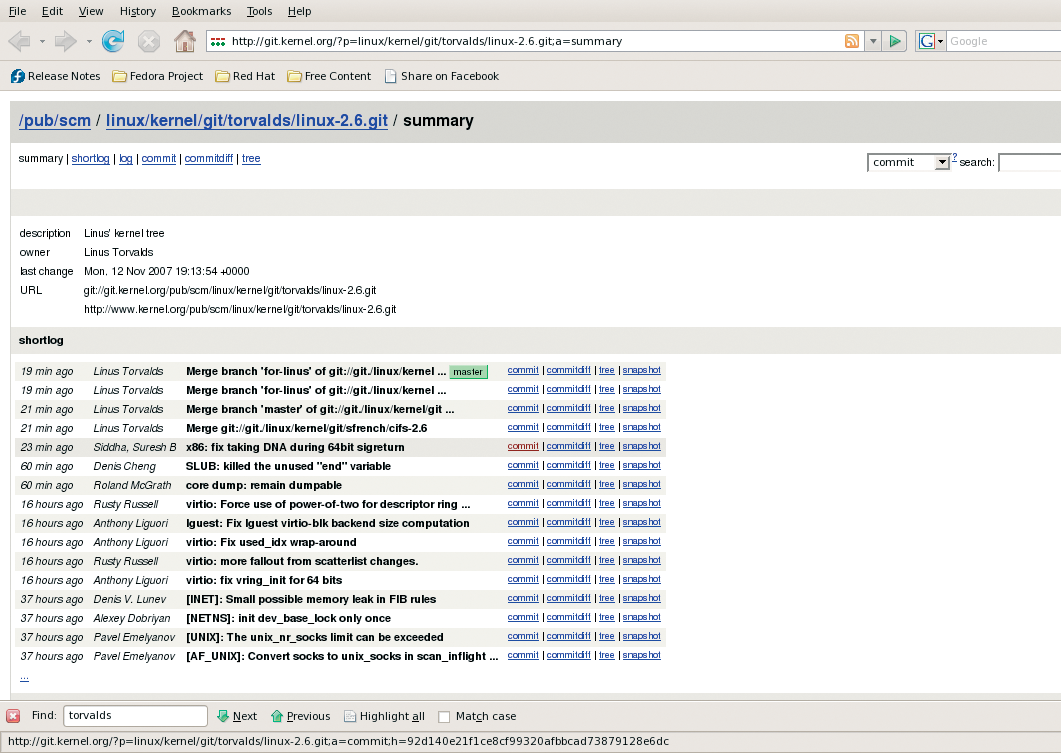Viewport: 1061px width, 753px height.
Task: Click the Stop loading icon
Action: click(x=148, y=41)
